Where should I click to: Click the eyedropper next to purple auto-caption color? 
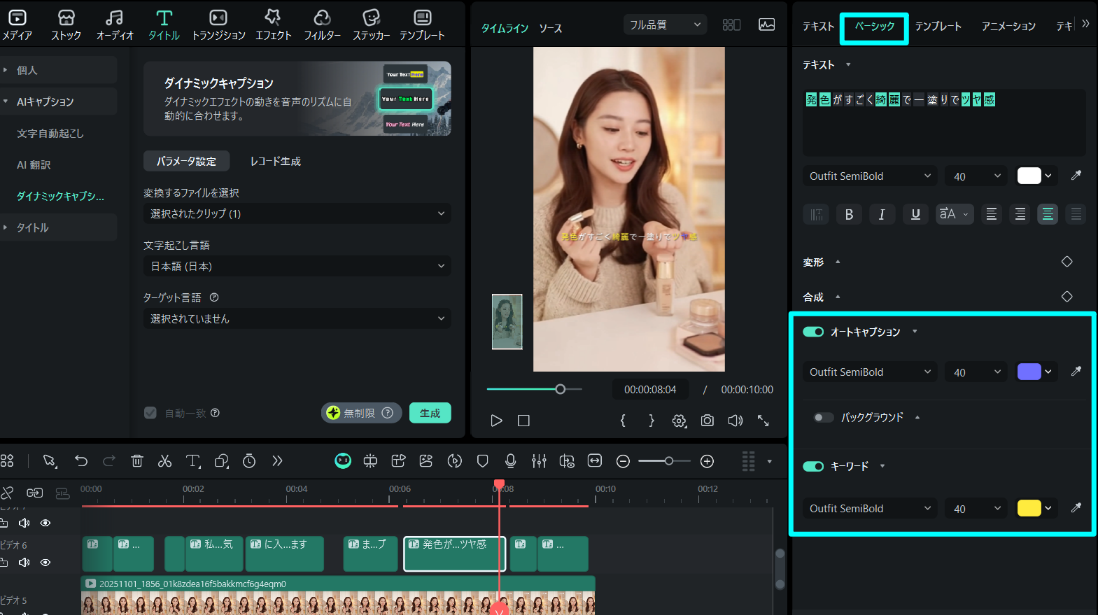[x=1076, y=372]
